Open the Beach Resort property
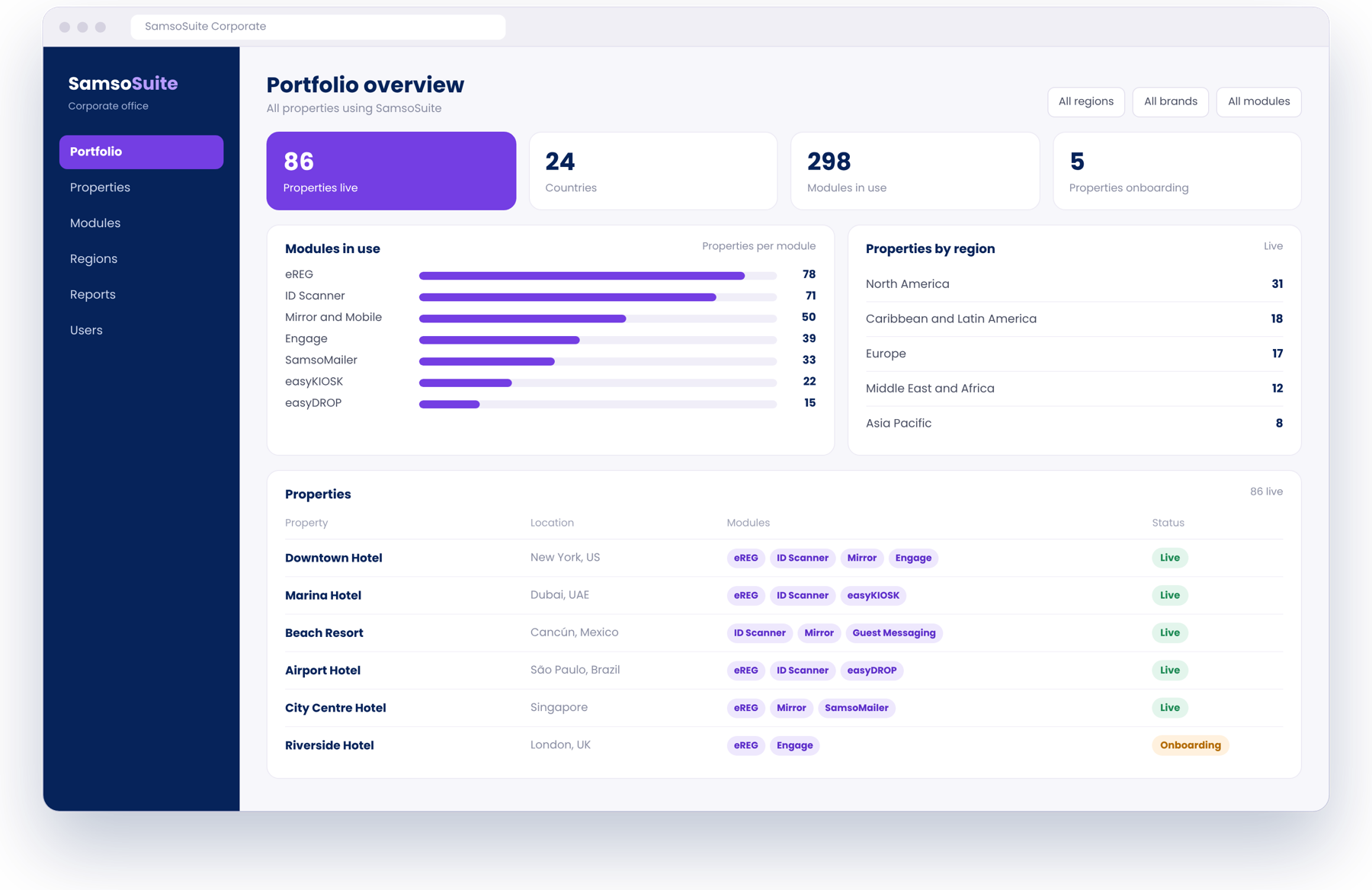The width and height of the screenshot is (1372, 890). coord(324,633)
